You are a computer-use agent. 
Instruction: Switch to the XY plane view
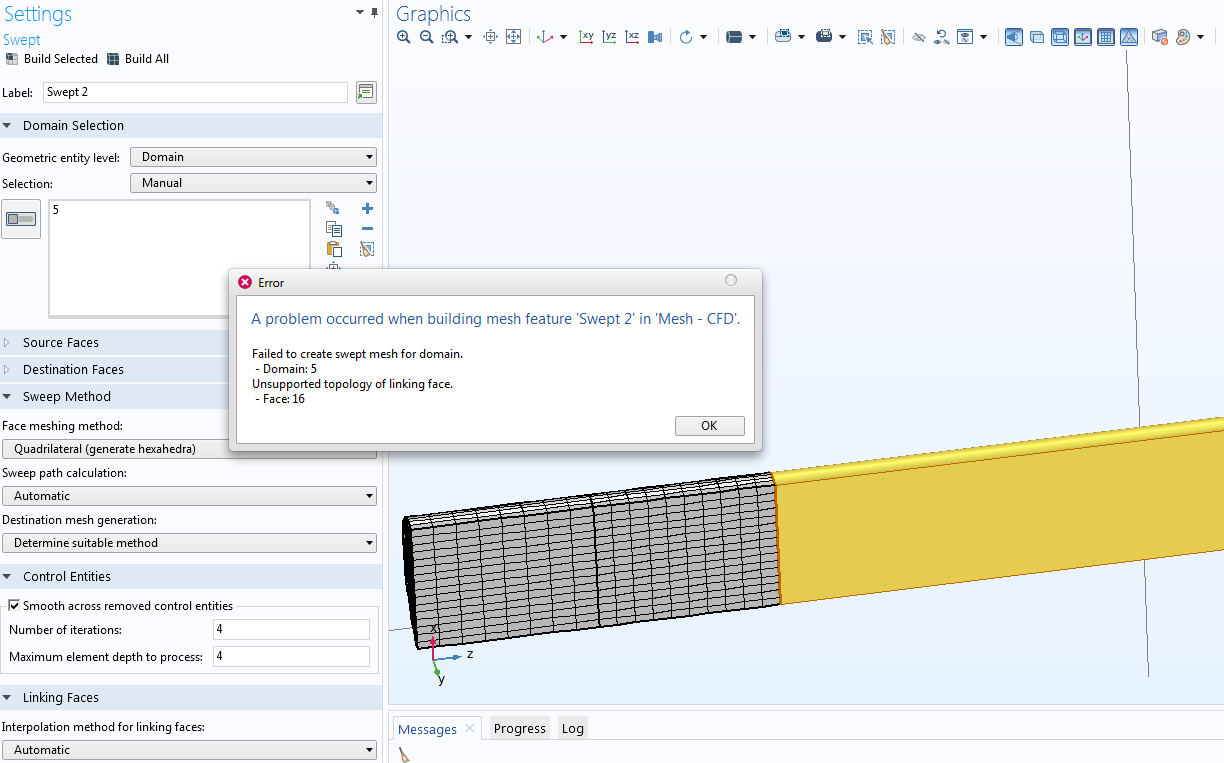[x=587, y=37]
